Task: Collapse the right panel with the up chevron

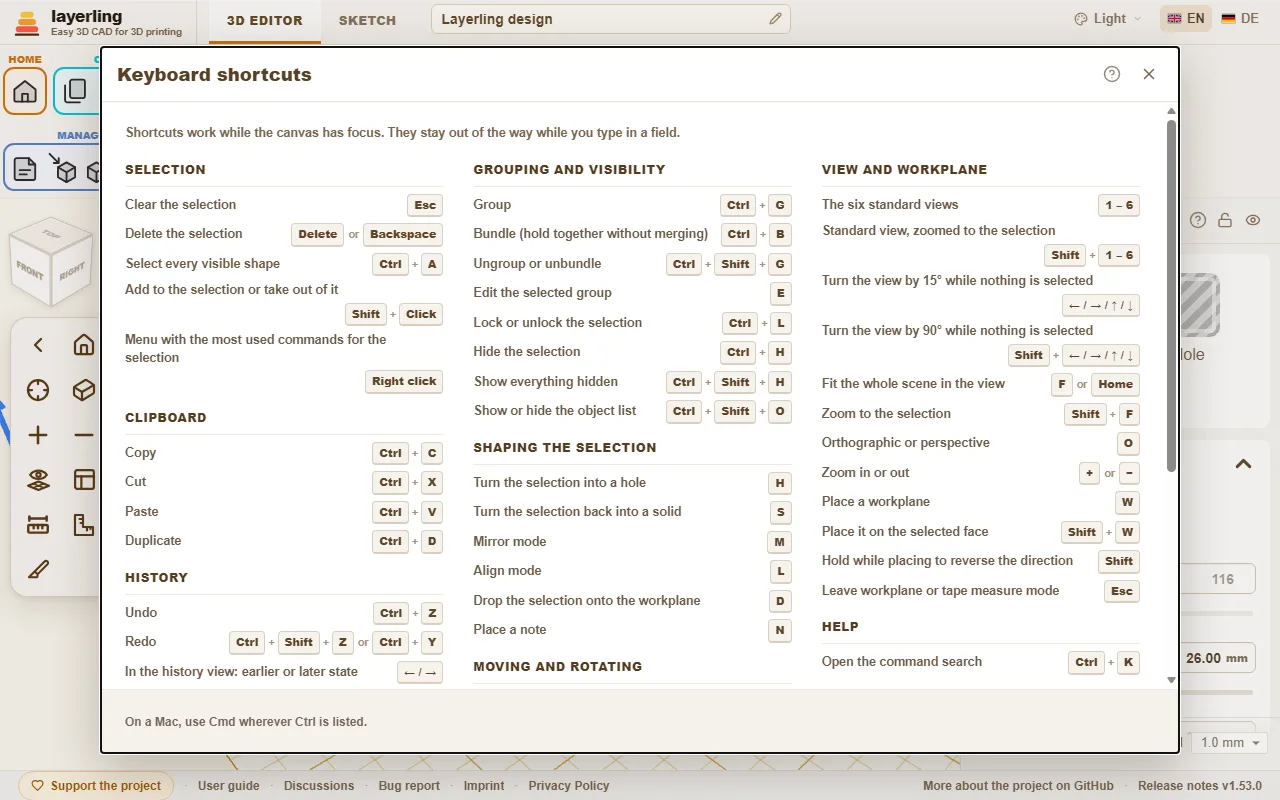Action: [x=1243, y=464]
